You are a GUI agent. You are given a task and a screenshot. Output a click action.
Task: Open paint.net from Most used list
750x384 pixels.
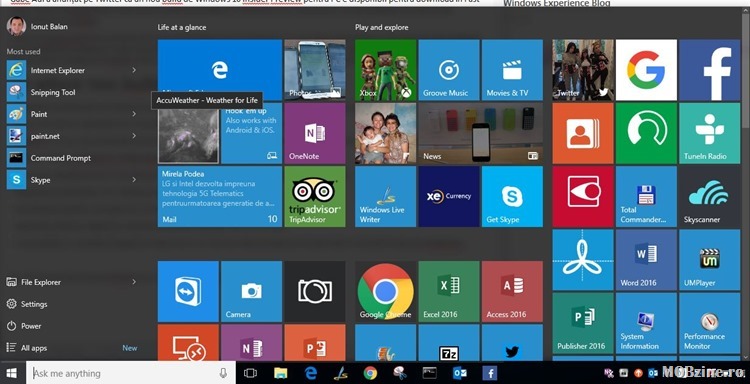tap(72, 136)
